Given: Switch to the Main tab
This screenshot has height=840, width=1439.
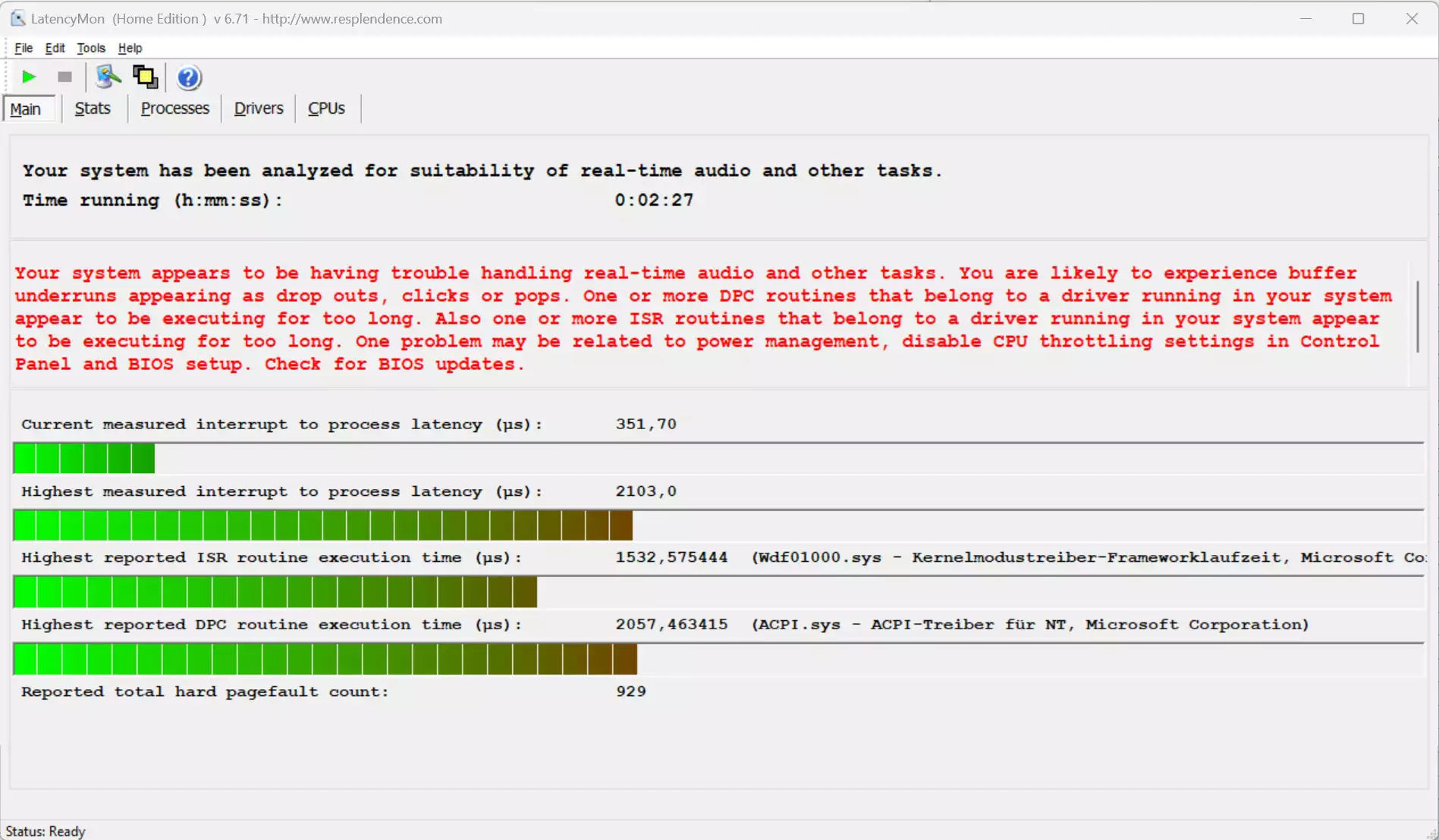Looking at the screenshot, I should [29, 108].
